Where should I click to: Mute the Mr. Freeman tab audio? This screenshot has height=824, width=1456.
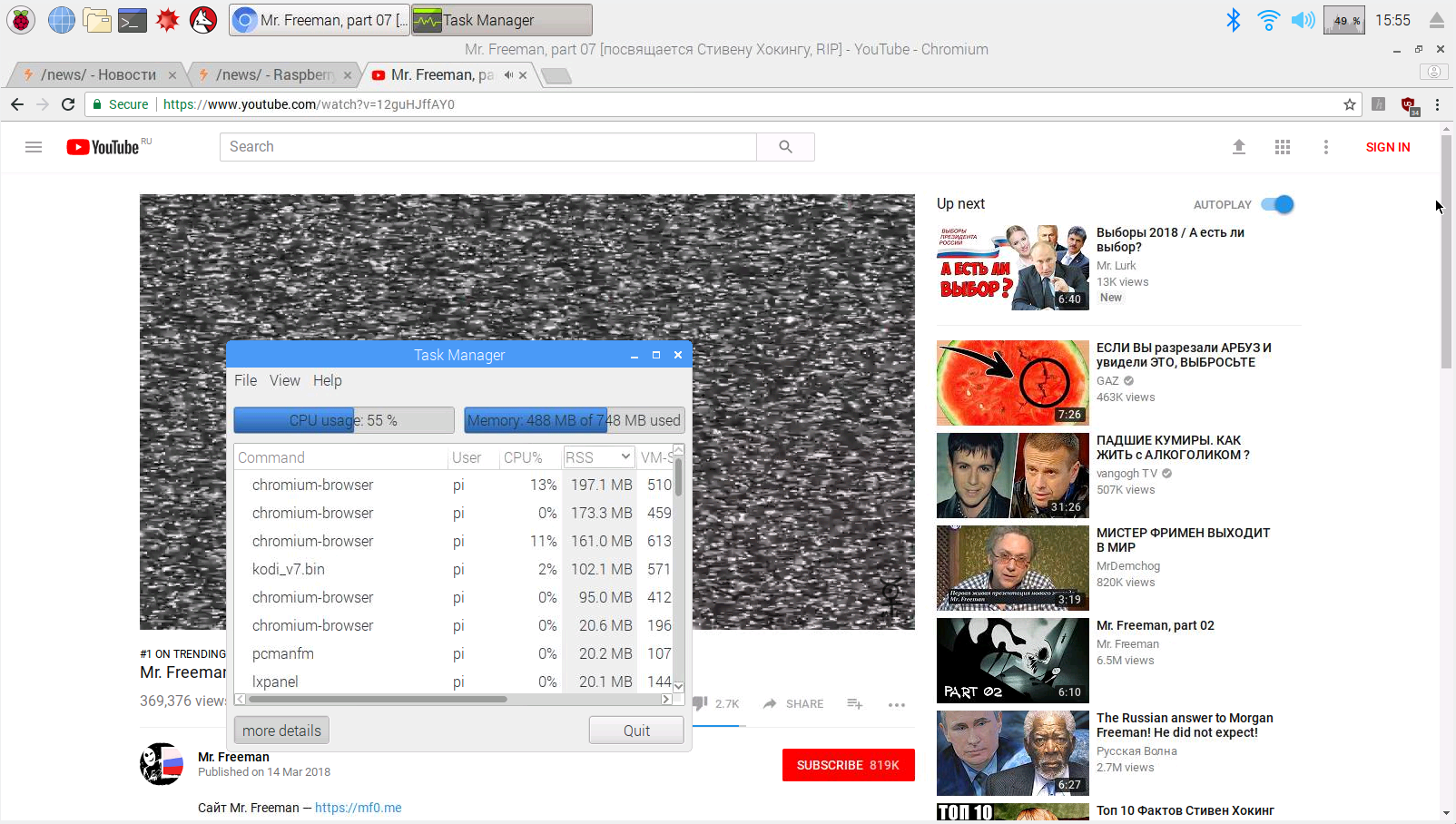(508, 75)
